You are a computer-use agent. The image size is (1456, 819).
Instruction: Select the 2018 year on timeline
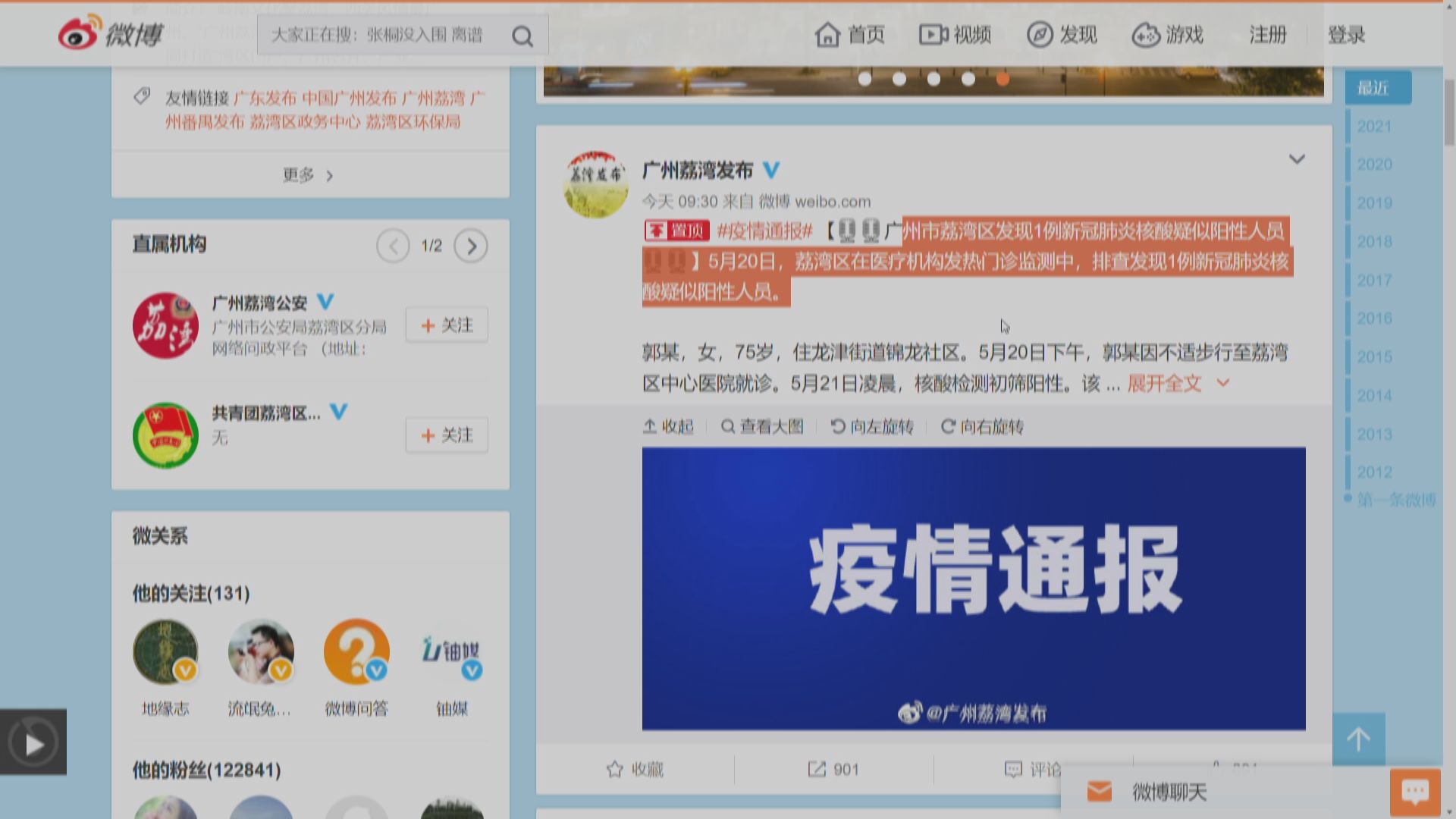[x=1376, y=241]
